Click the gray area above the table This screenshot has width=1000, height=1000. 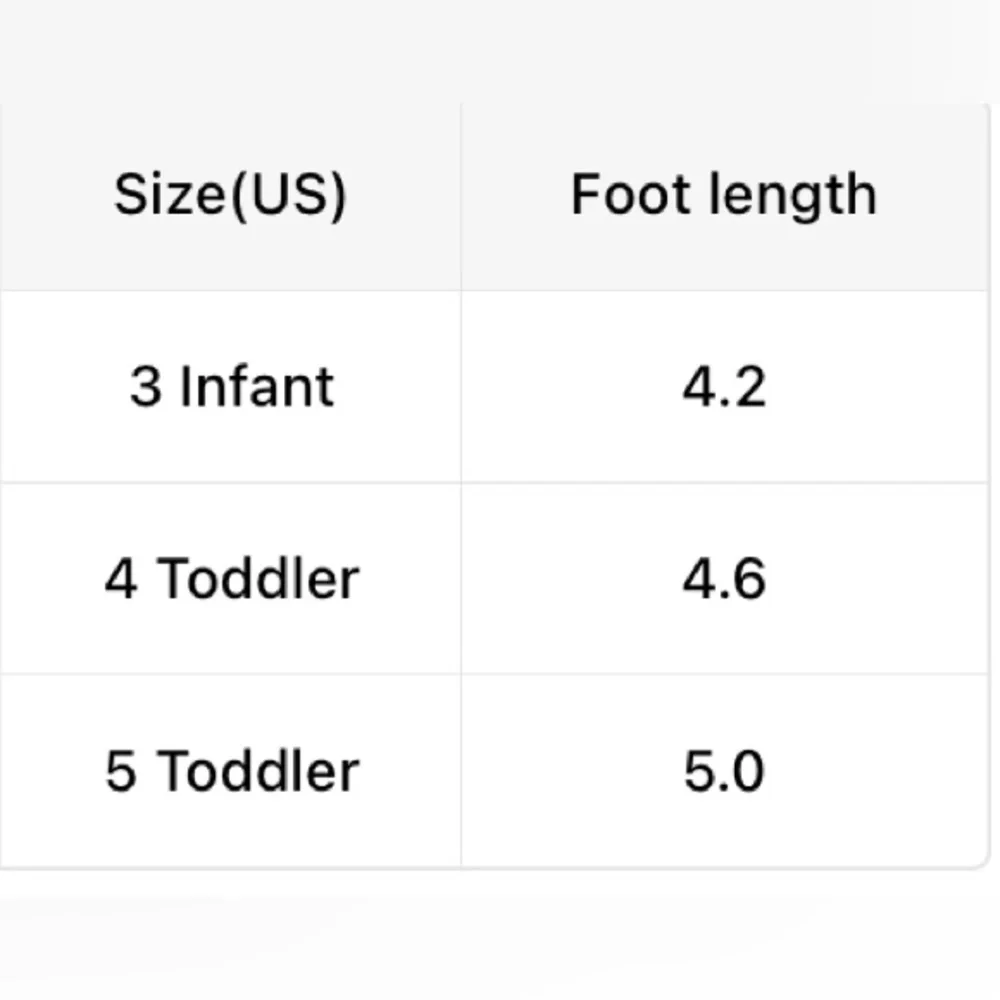pos(500,51)
